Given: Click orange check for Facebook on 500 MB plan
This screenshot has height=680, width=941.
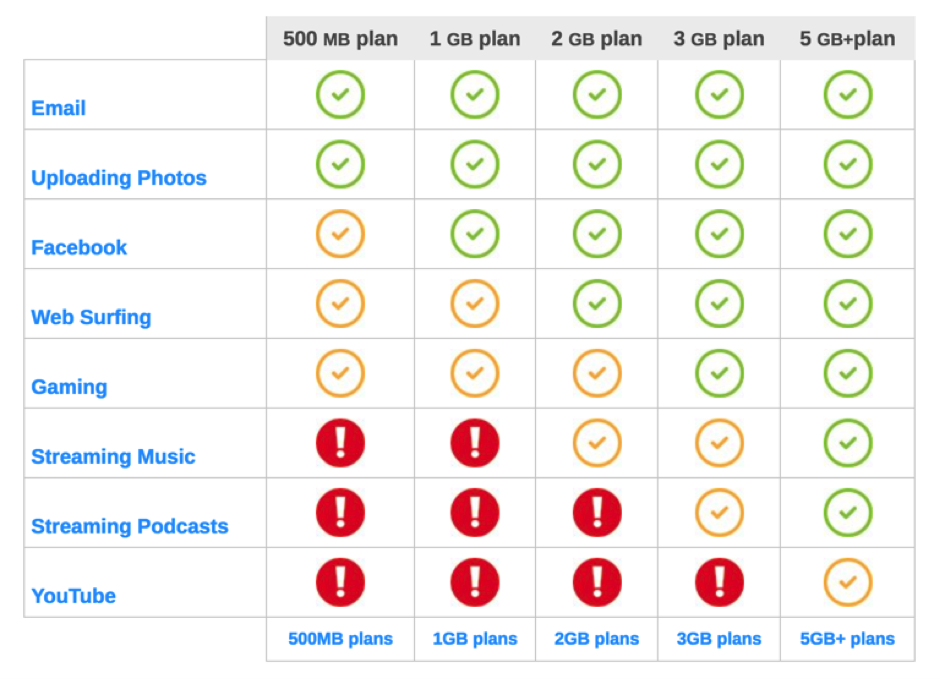Looking at the screenshot, I should [x=340, y=233].
